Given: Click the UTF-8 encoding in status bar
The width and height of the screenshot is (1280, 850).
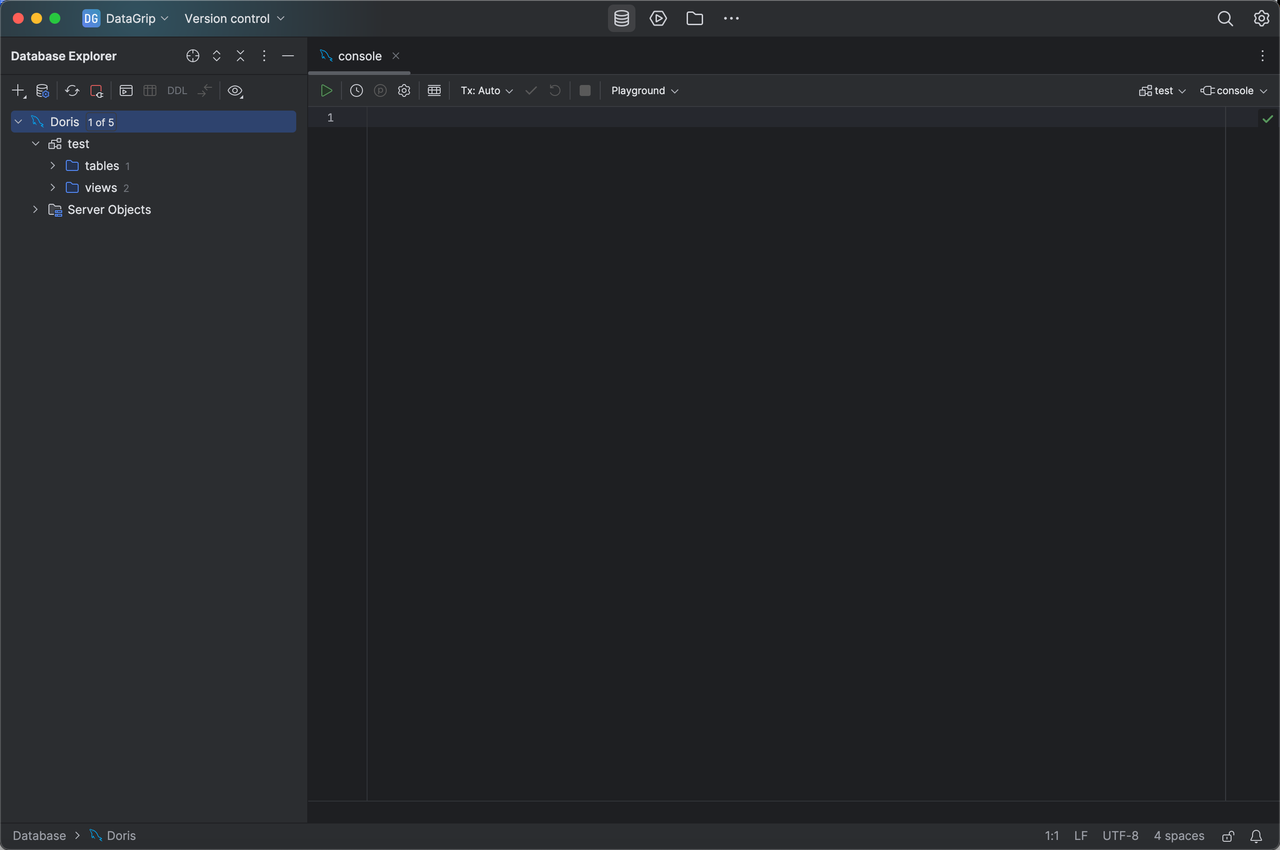Looking at the screenshot, I should click(x=1120, y=836).
